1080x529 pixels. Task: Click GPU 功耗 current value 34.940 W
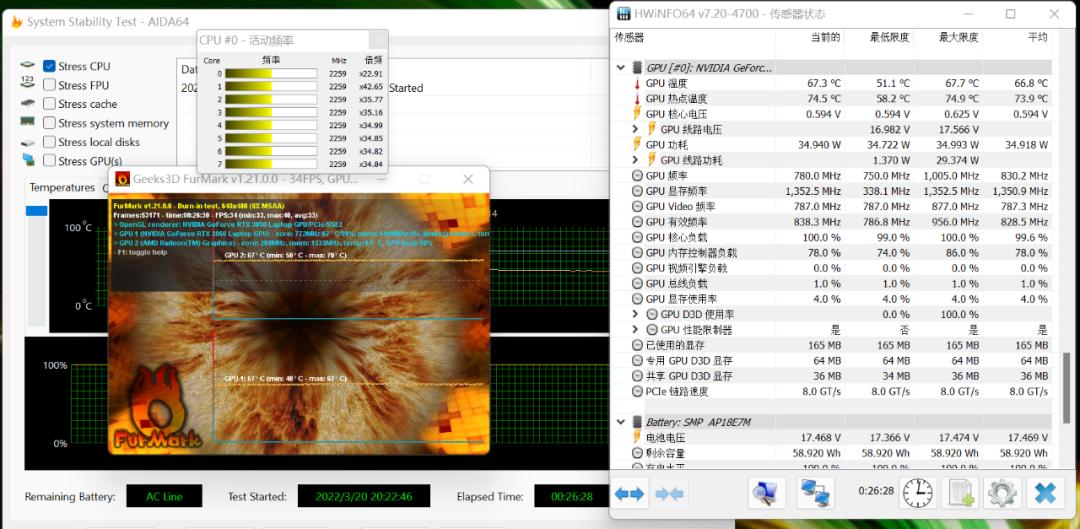[x=820, y=145]
